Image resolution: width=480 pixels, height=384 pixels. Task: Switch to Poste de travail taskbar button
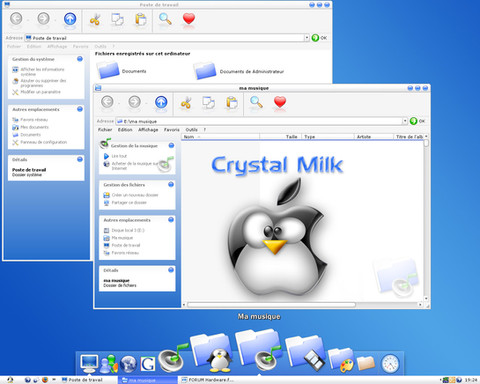coord(82,380)
